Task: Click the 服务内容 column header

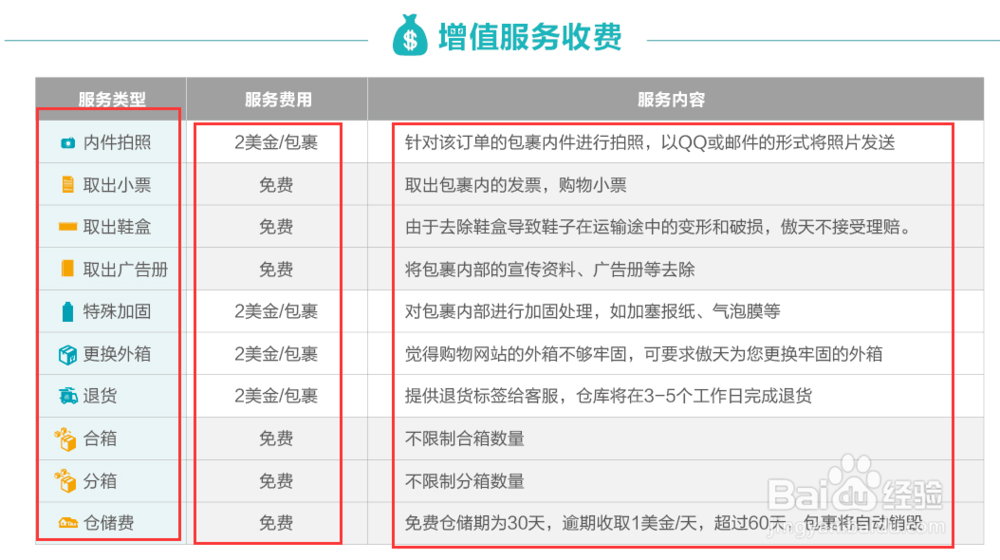Action: point(671,99)
